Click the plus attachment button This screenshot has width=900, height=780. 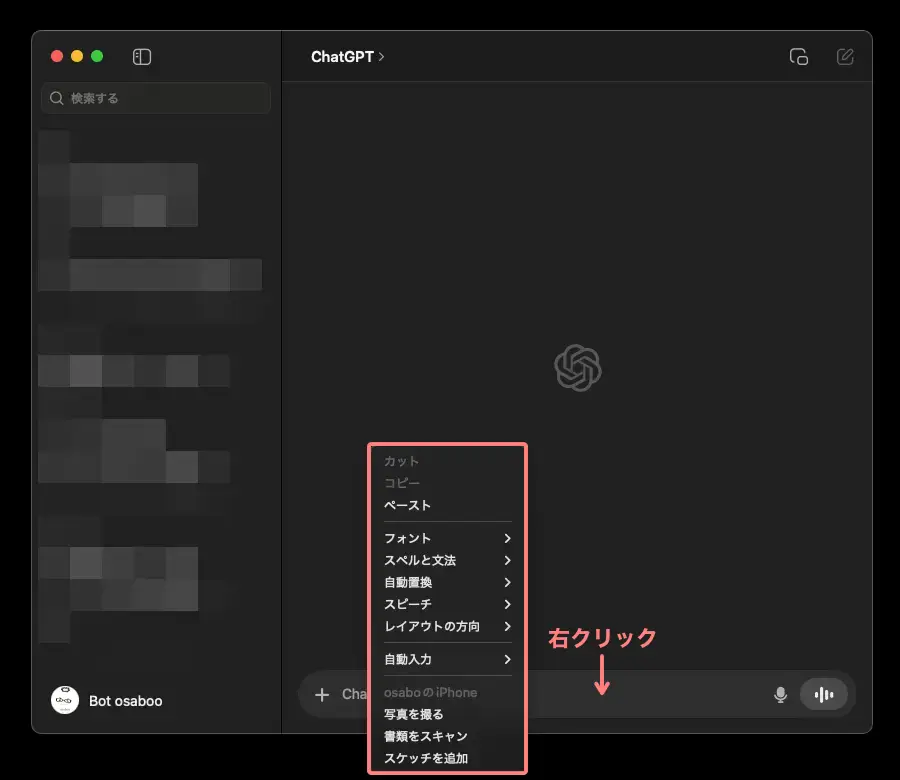322,695
